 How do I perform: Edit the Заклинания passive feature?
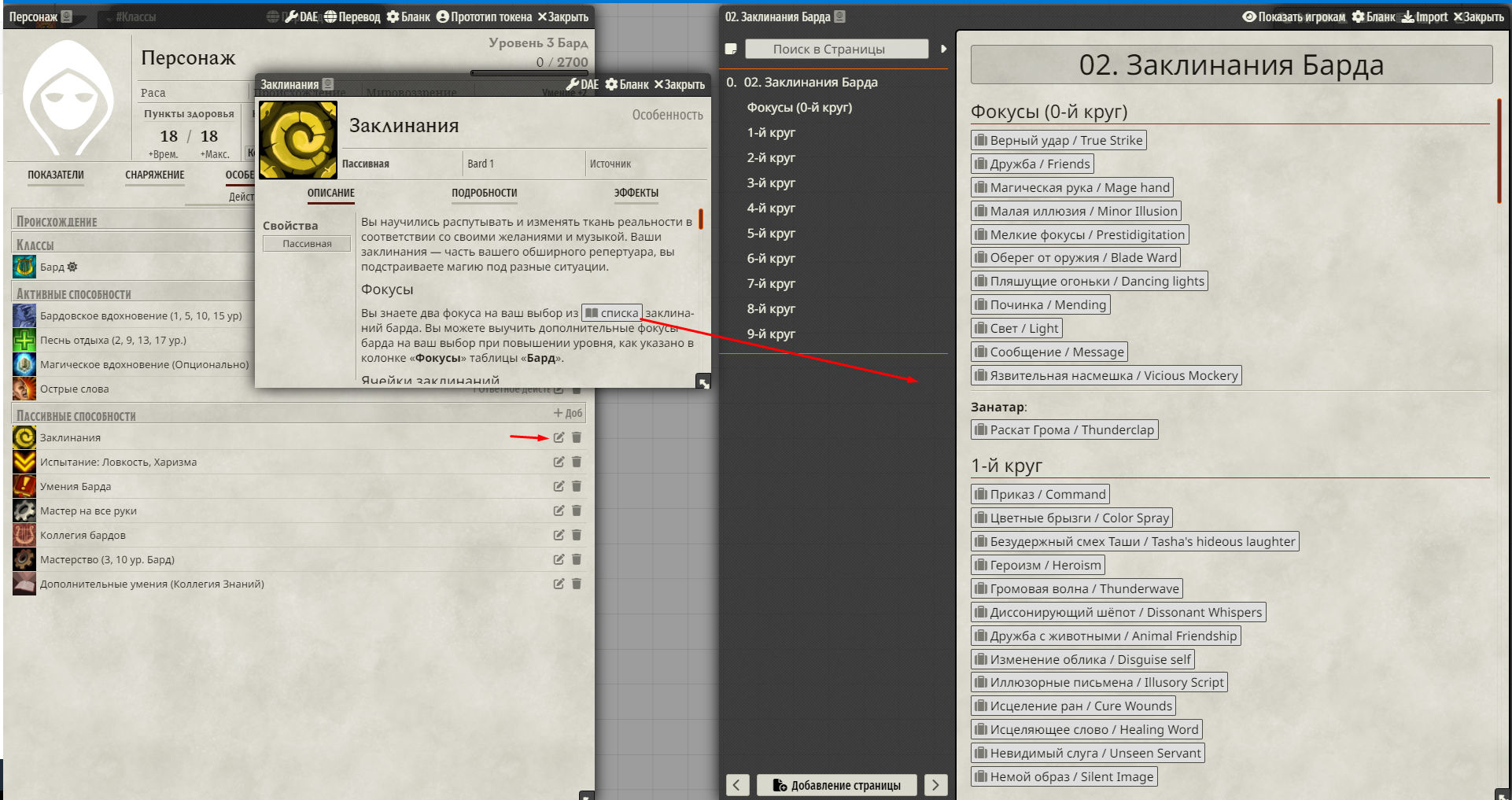coord(559,437)
